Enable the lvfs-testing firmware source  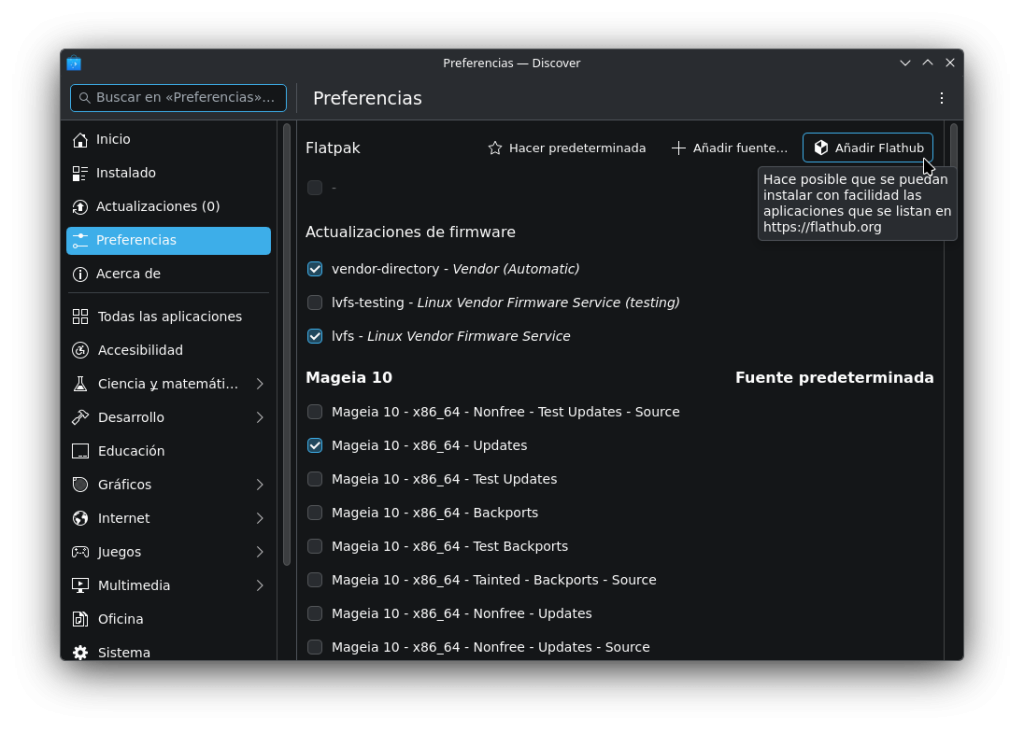tap(315, 302)
